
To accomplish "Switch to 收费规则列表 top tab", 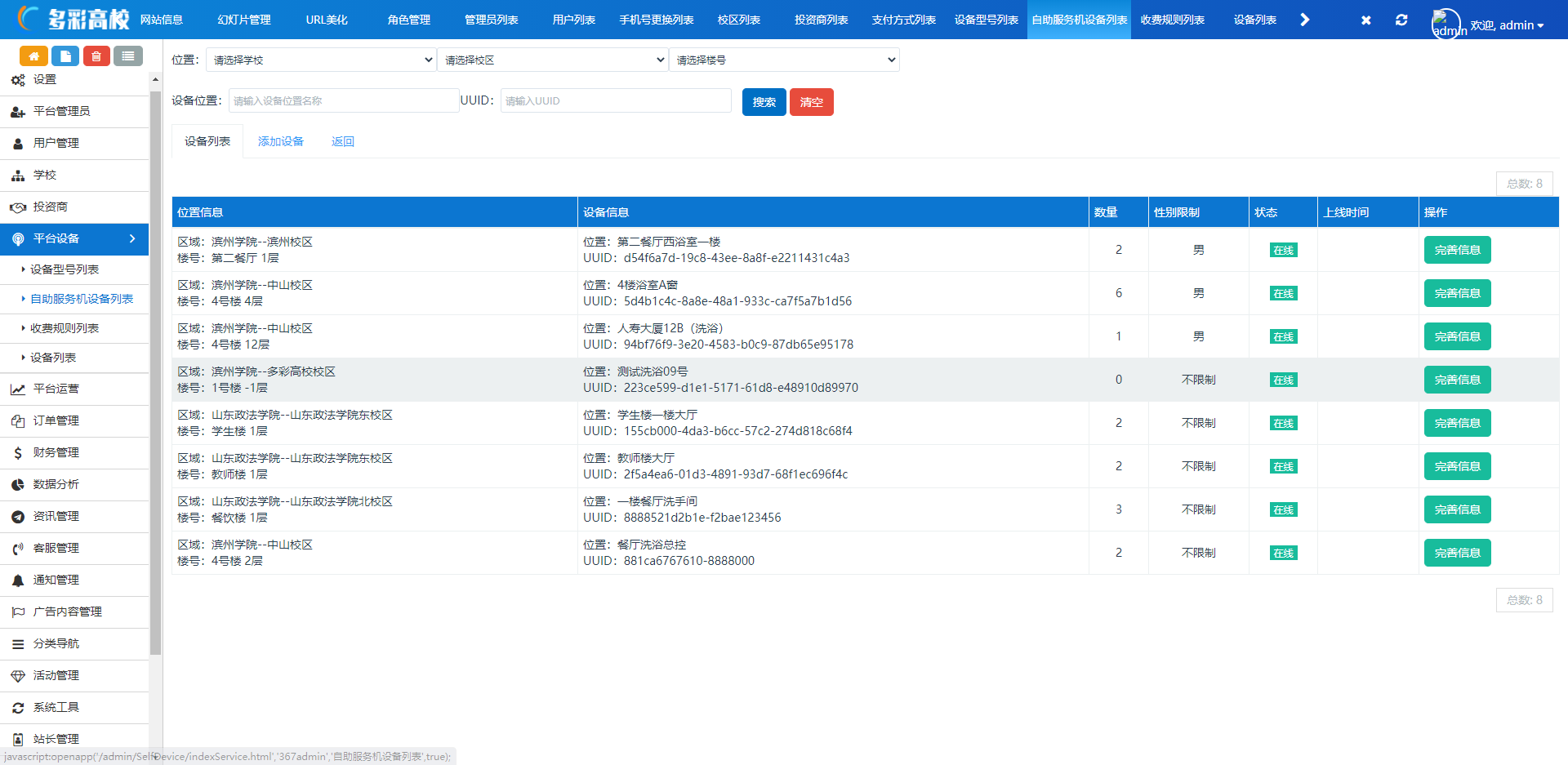I will pos(1172,20).
